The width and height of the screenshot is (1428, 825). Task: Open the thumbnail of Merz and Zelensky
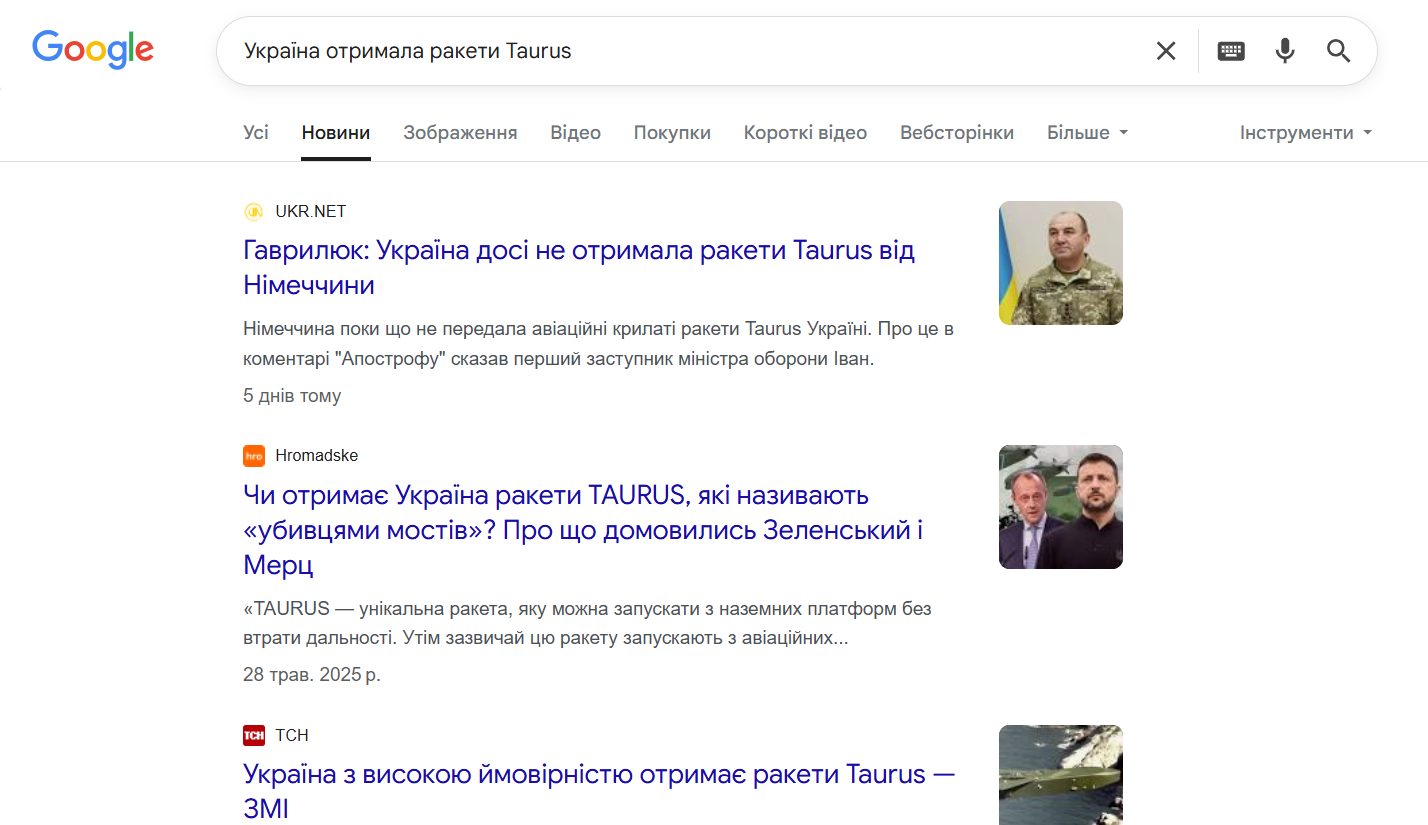[x=1061, y=507]
